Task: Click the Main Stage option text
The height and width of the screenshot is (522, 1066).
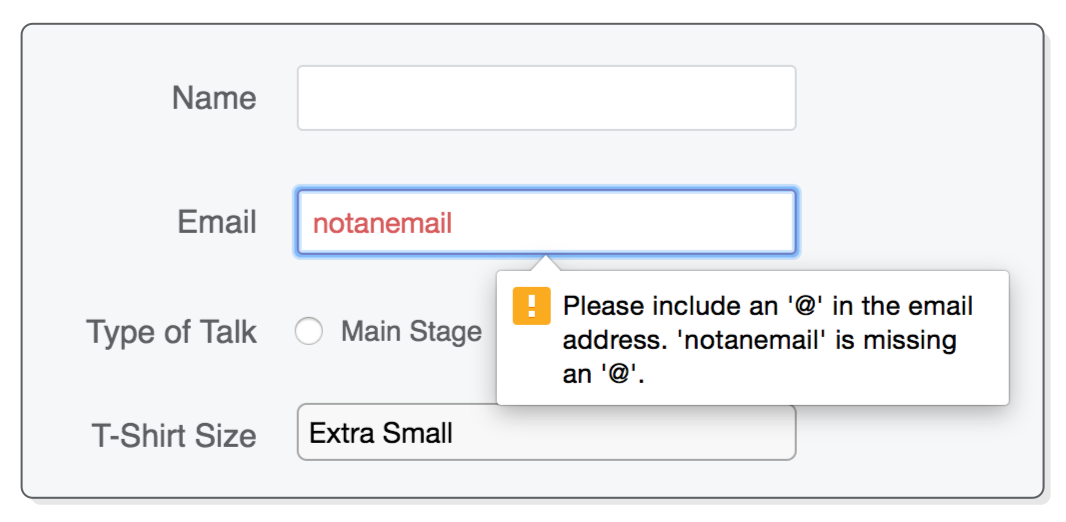Action: click(411, 332)
